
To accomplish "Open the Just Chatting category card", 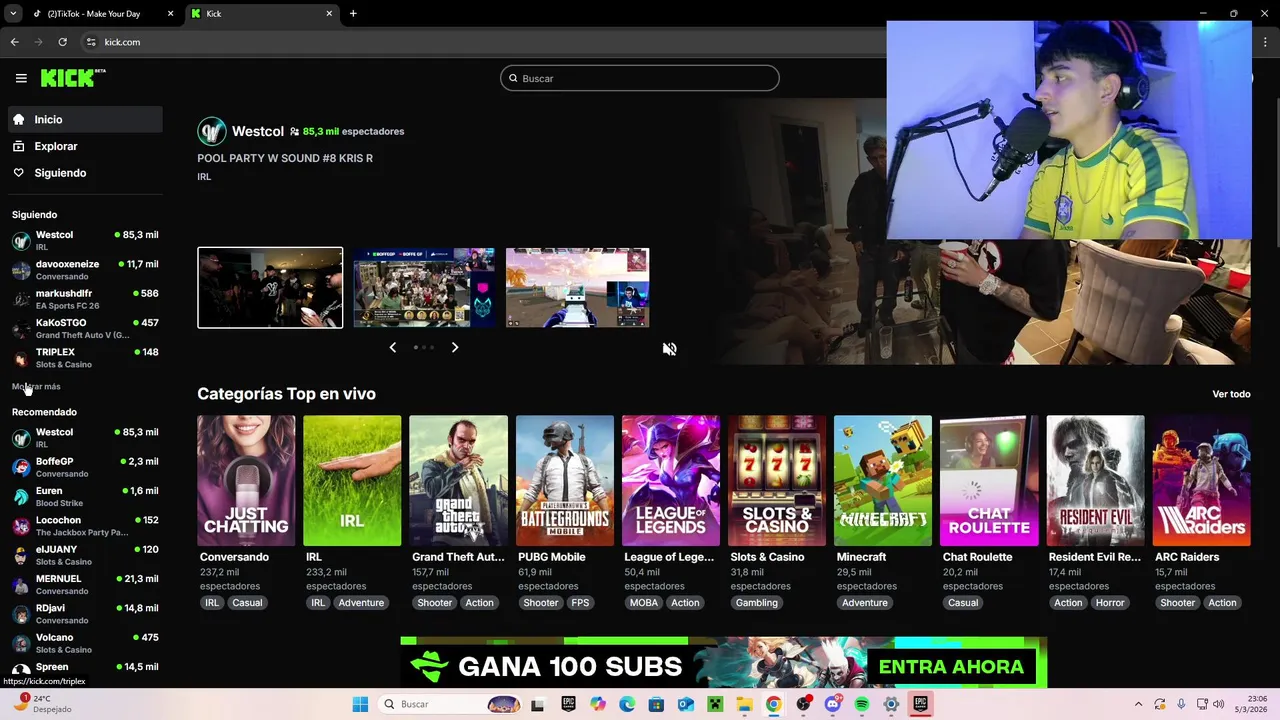I will click(x=246, y=481).
